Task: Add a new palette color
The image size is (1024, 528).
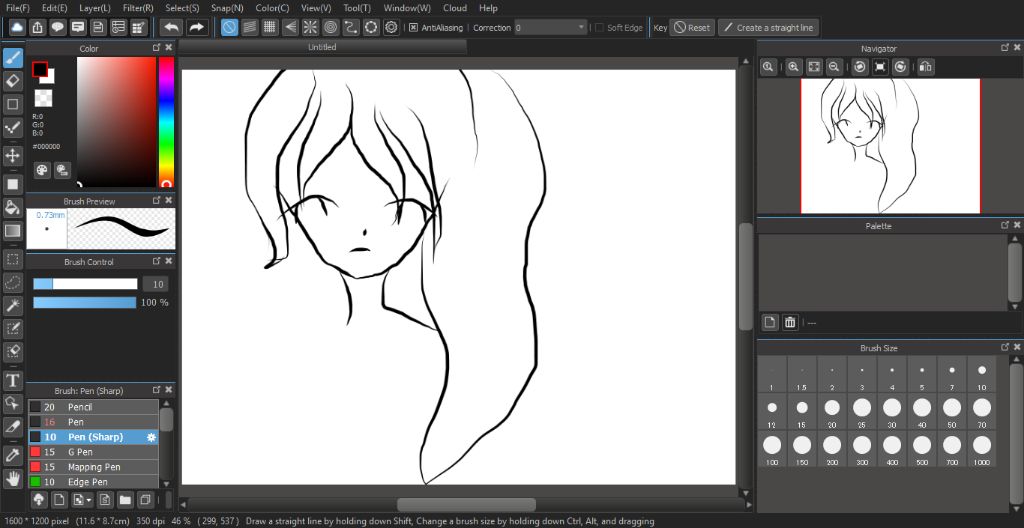Action: point(770,322)
